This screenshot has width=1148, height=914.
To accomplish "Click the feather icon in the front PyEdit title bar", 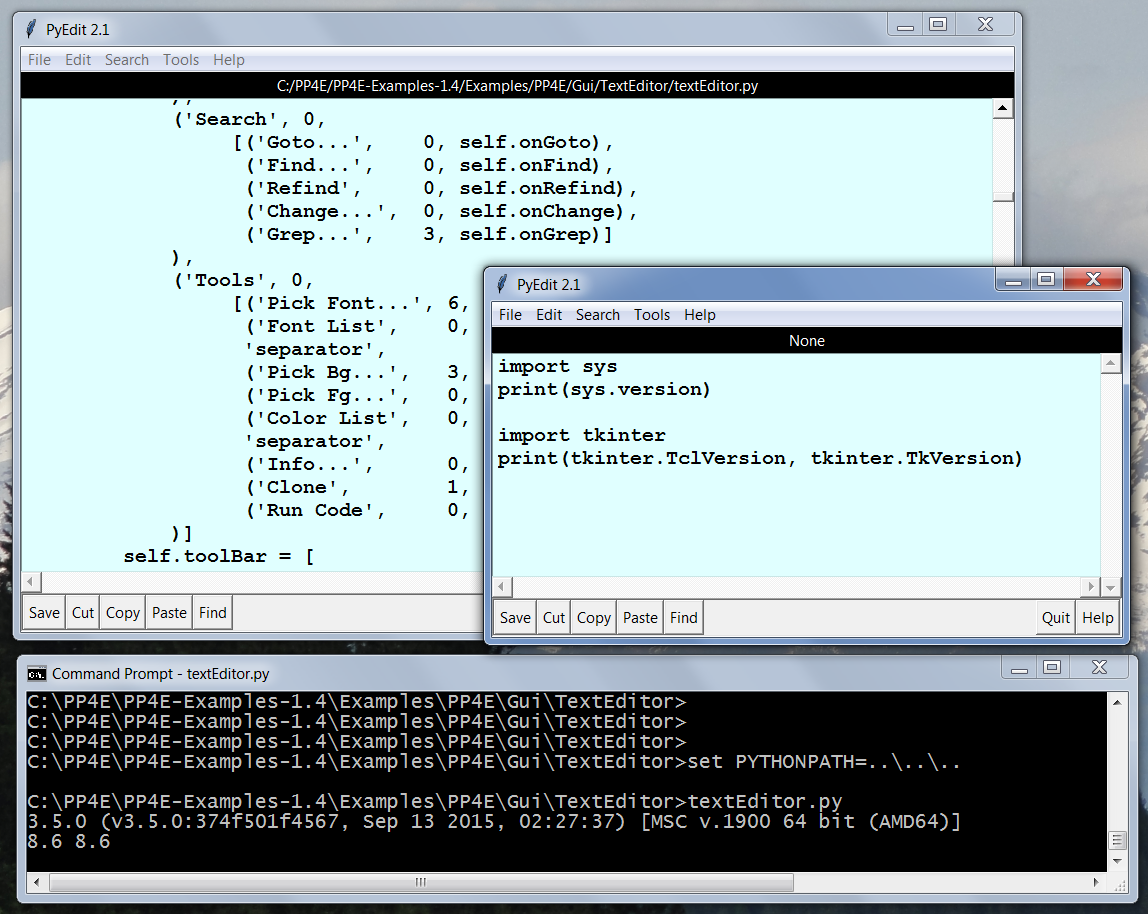I will (x=503, y=284).
